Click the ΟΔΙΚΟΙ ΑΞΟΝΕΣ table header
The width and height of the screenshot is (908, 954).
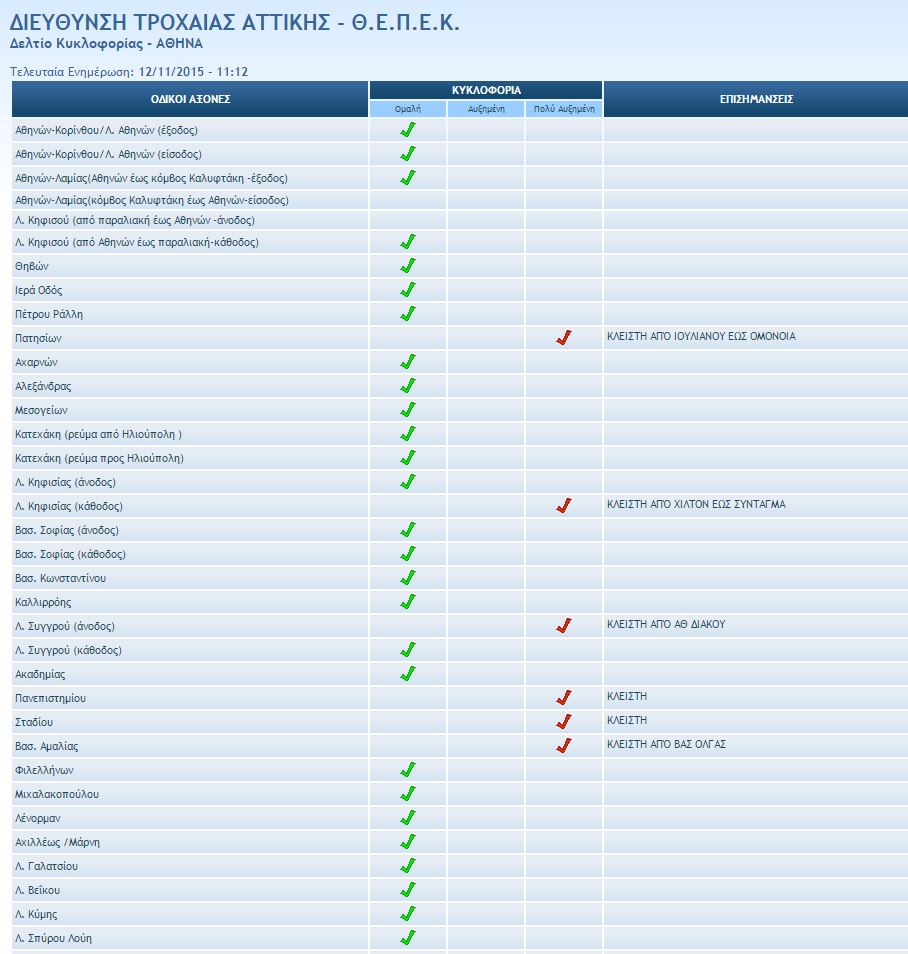pos(190,99)
